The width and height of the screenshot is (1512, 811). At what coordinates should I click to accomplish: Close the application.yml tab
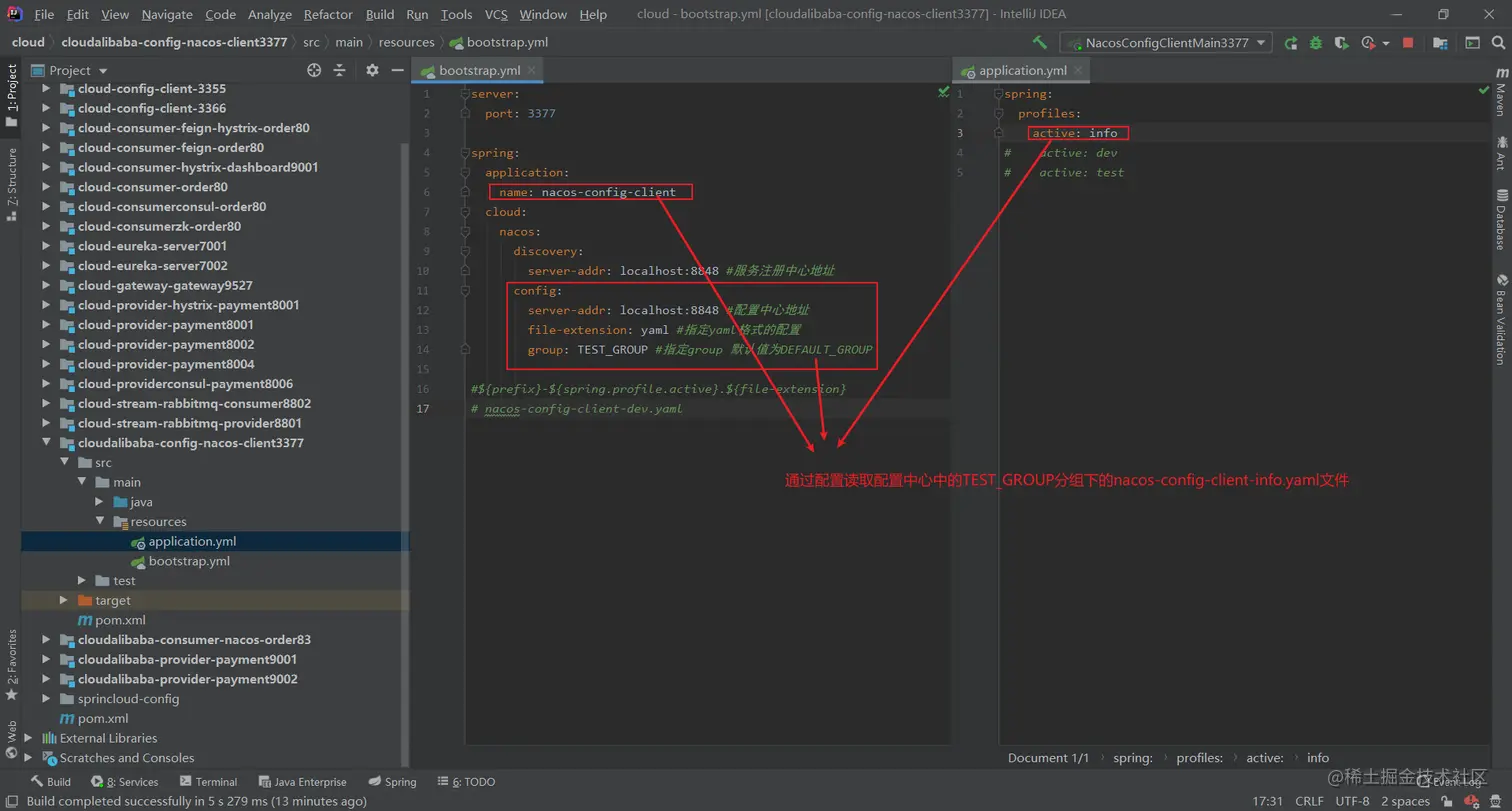(1080, 70)
